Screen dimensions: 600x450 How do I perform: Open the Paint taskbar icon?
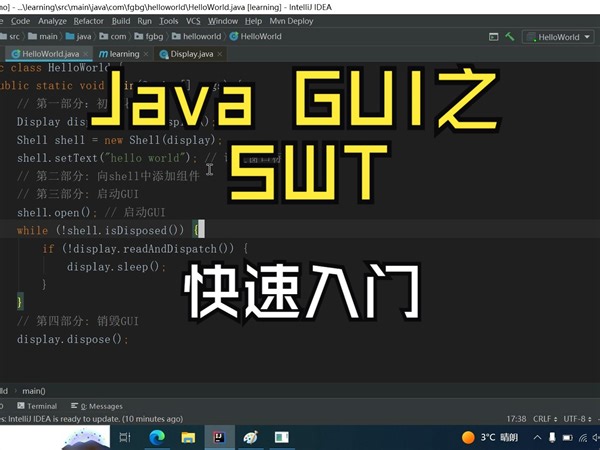click(x=251, y=437)
